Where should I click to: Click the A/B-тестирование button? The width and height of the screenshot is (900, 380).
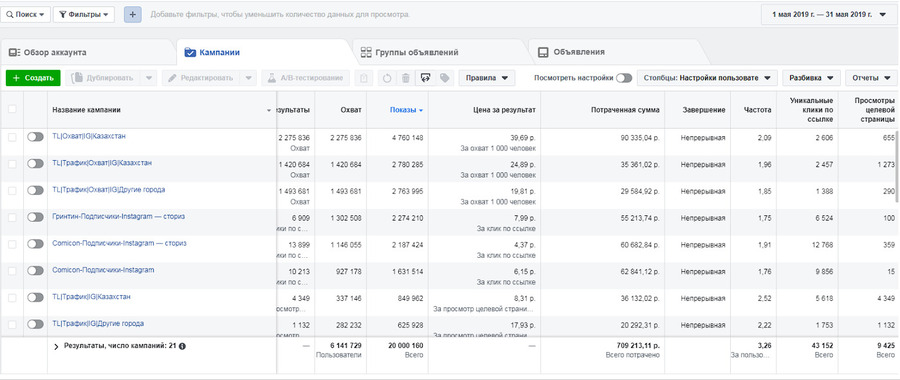(305, 78)
